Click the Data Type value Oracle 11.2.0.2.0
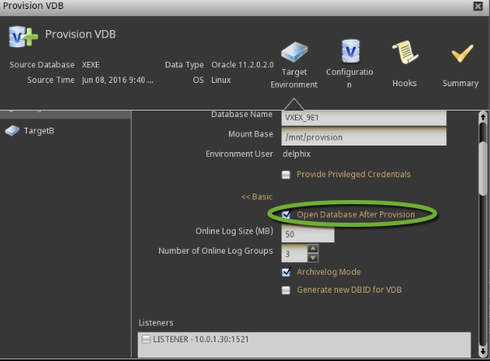Image resolution: width=490 pixels, height=361 pixels. pyautogui.click(x=242, y=65)
